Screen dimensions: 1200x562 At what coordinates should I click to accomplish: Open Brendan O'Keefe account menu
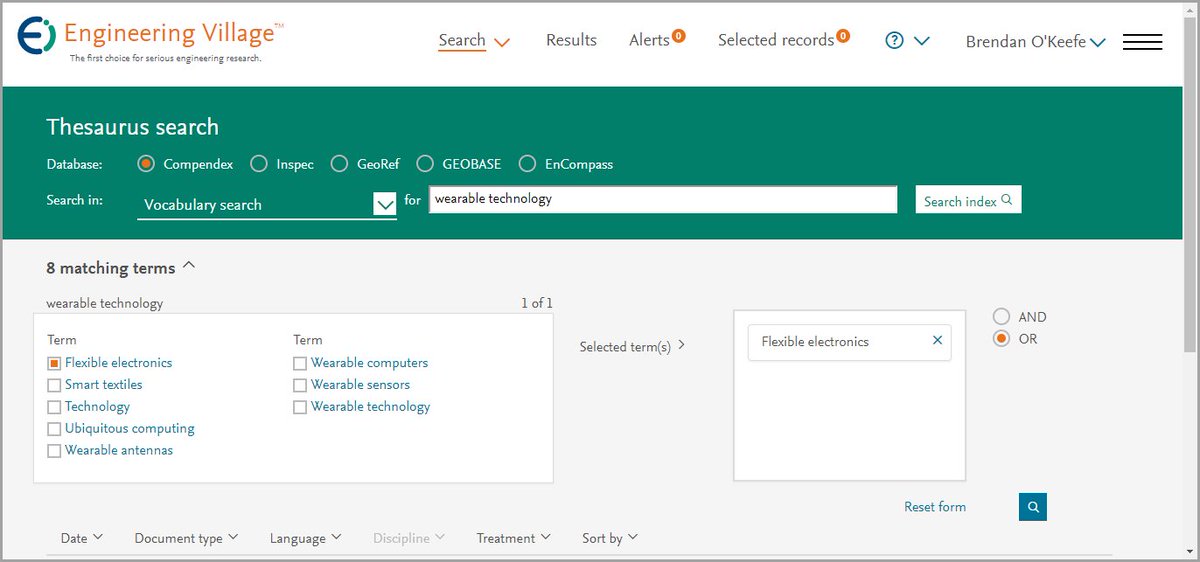(1035, 41)
